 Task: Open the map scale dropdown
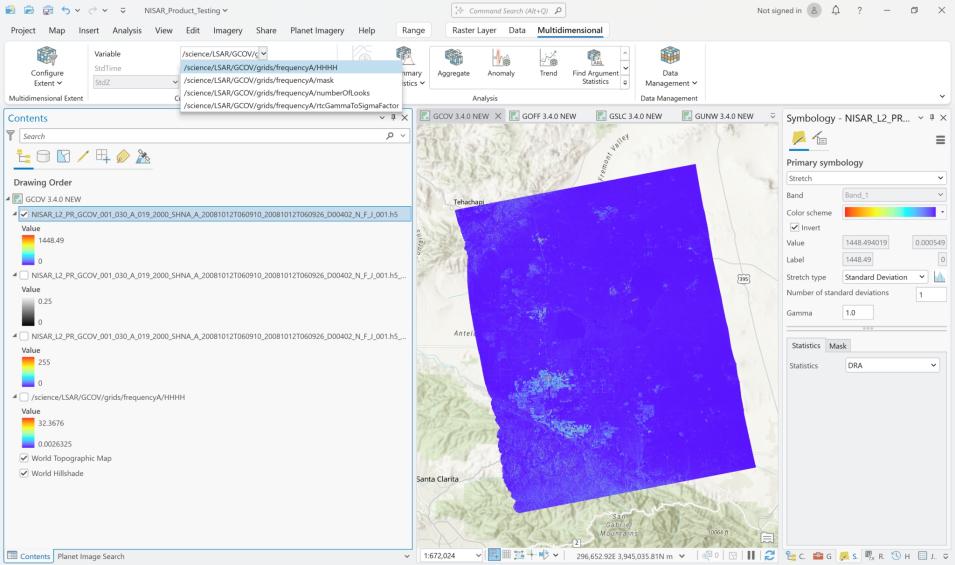tap(477, 555)
